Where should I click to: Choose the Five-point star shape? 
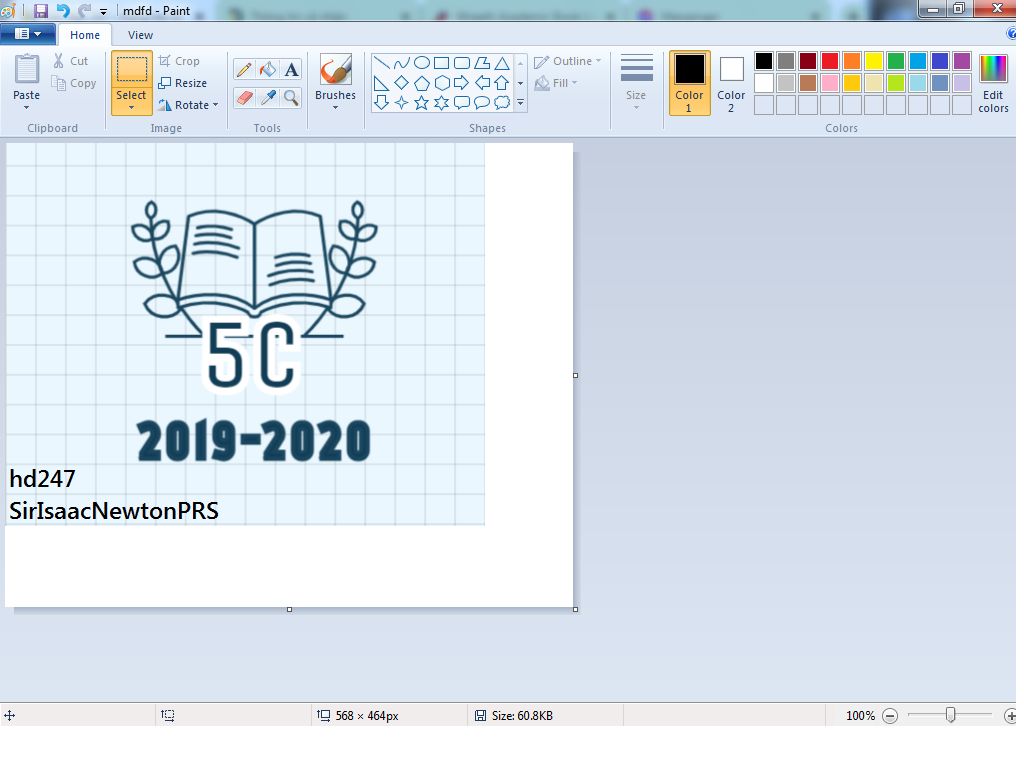[422, 103]
